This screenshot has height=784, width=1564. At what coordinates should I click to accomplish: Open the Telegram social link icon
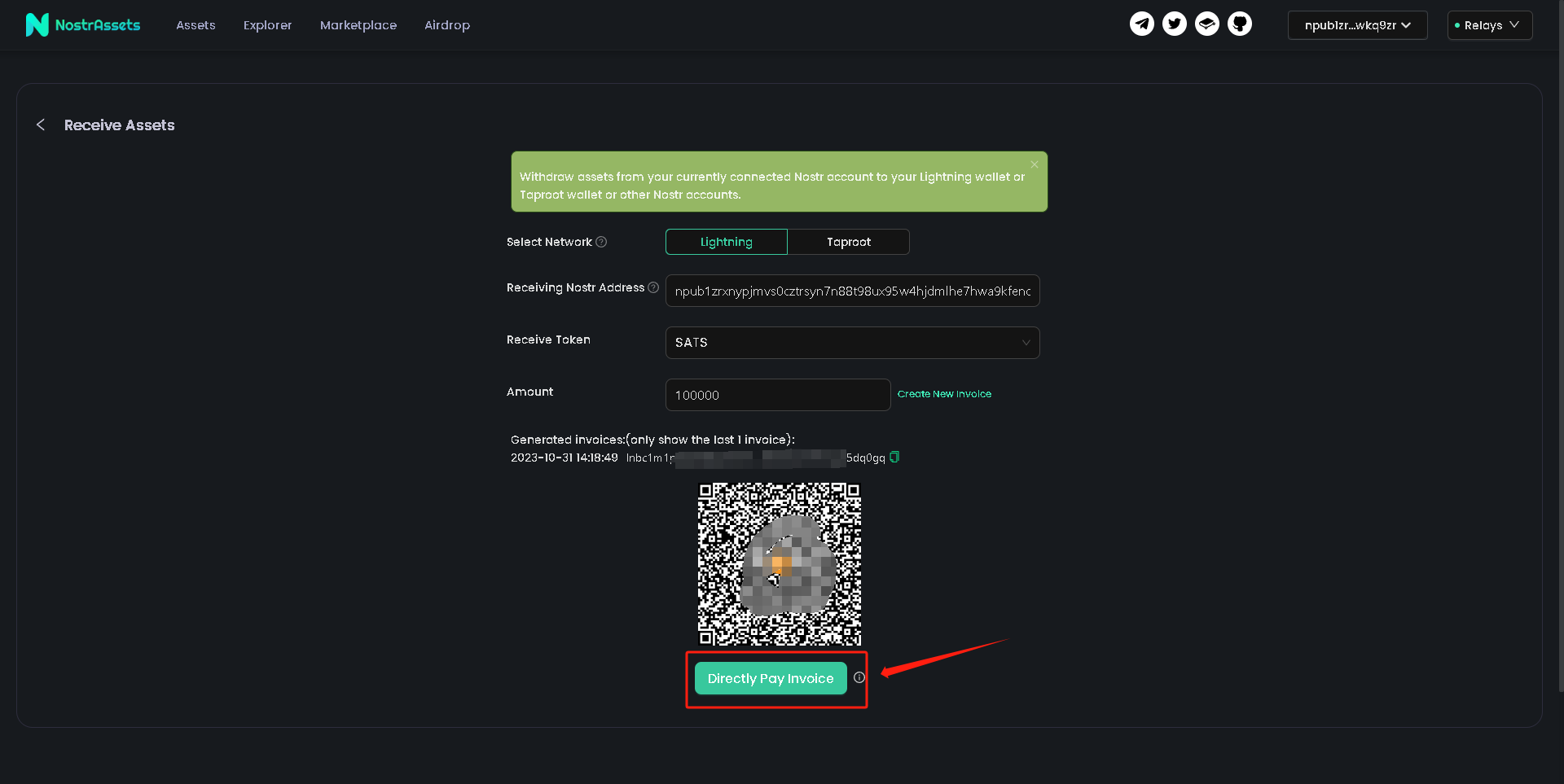[x=1141, y=24]
